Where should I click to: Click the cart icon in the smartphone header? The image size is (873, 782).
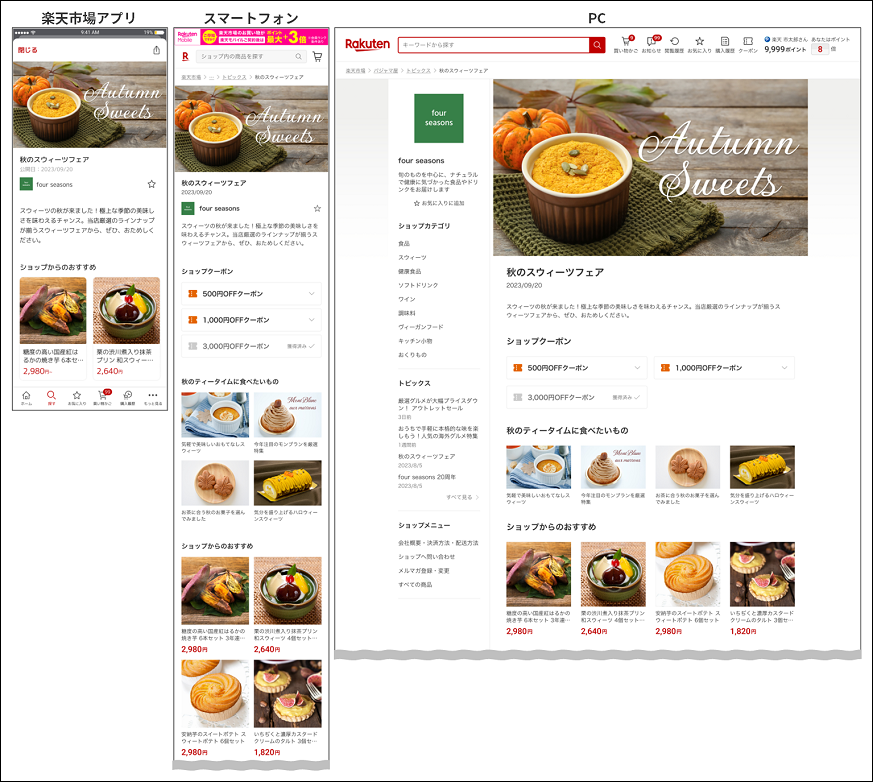click(x=317, y=58)
